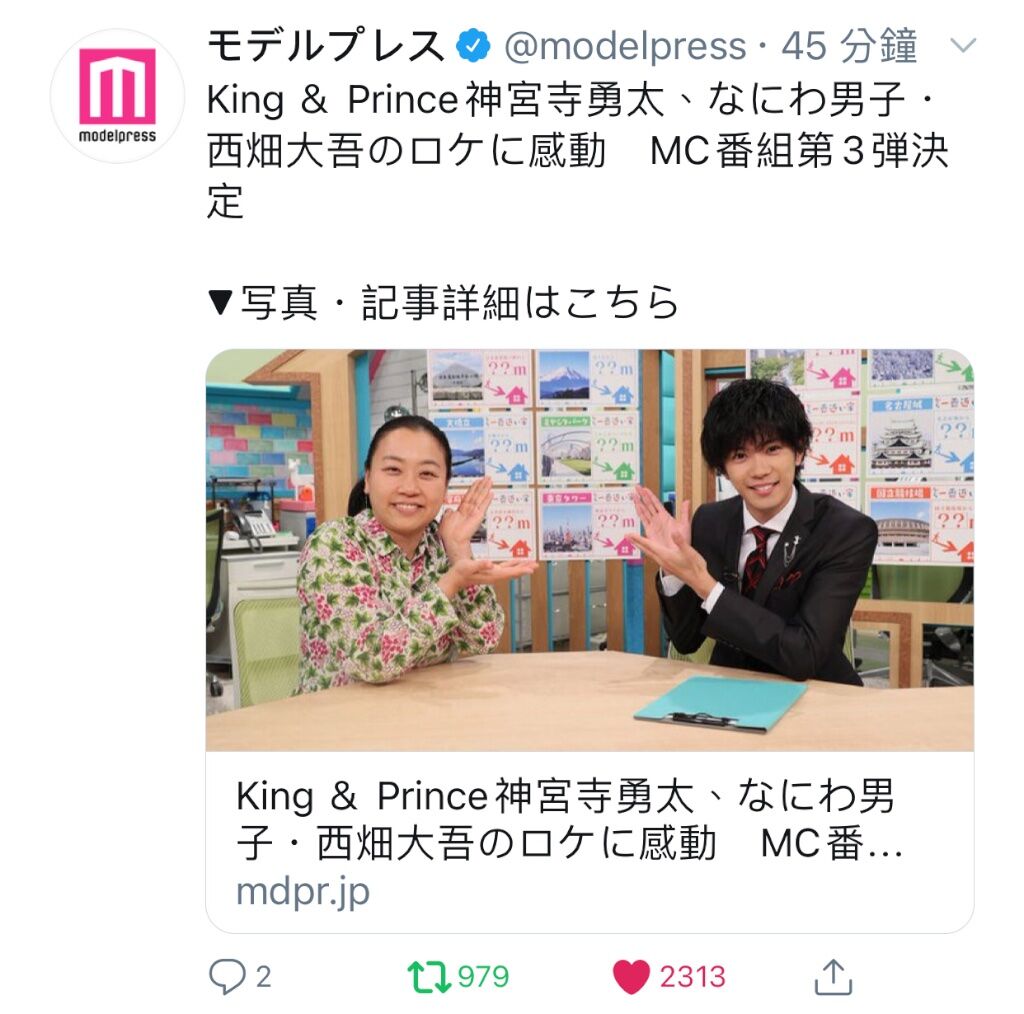View the reply count 2

coord(263,977)
